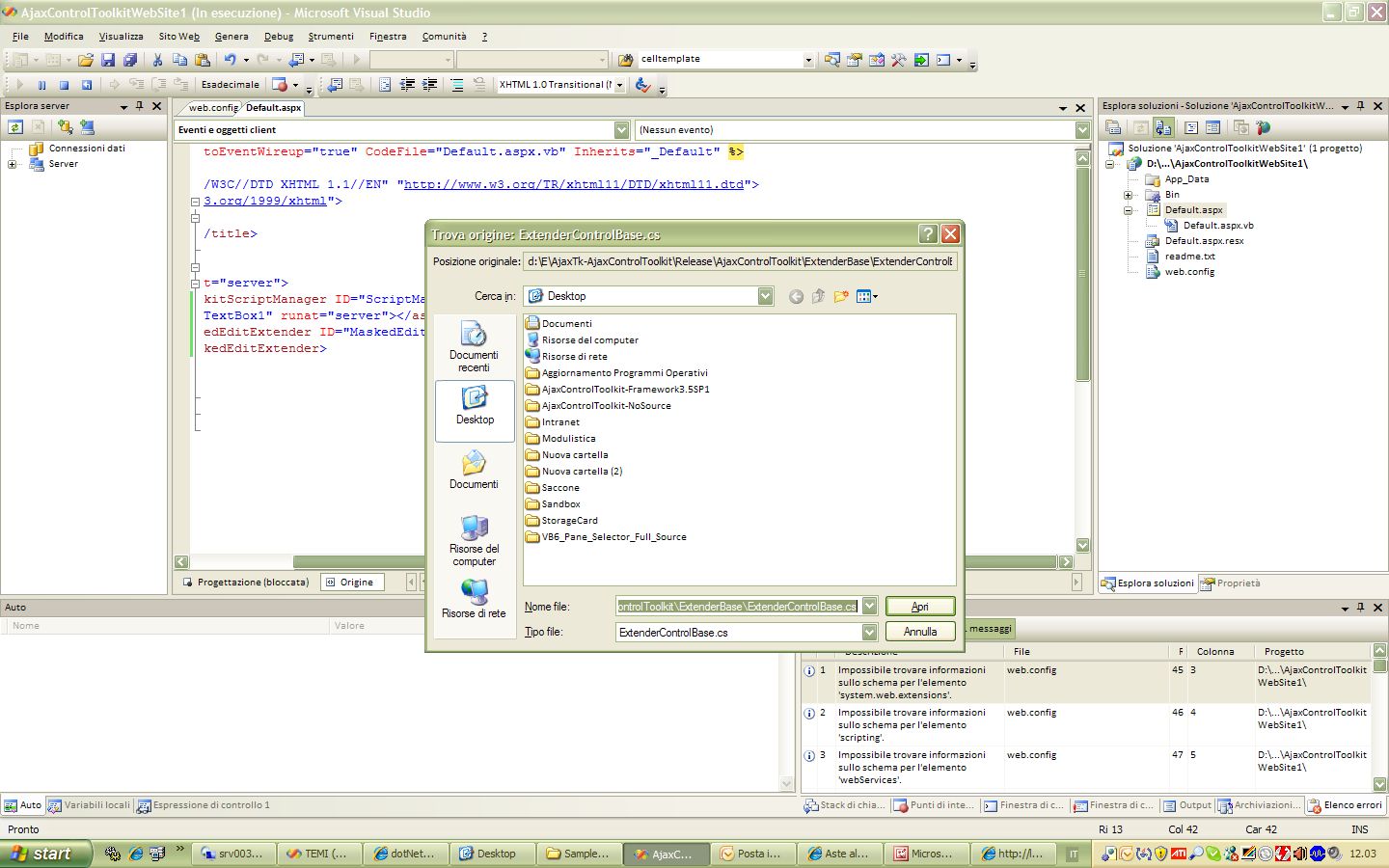Open the (Nessun evento) dropdown

(x=1082, y=129)
